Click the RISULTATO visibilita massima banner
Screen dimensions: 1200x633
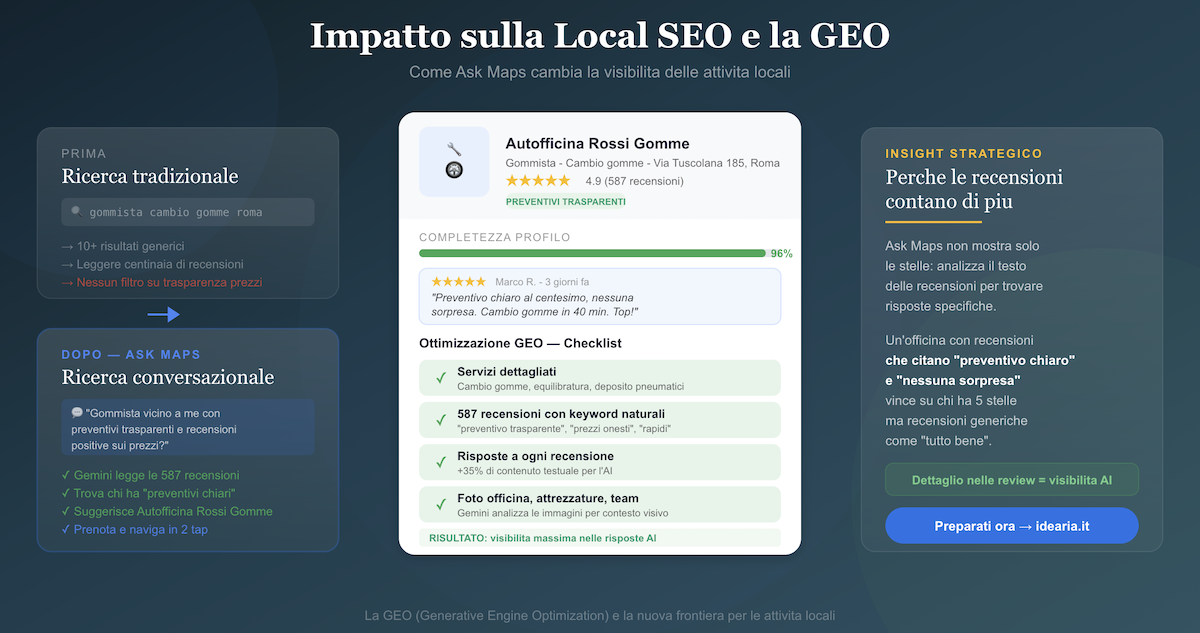[599, 538]
